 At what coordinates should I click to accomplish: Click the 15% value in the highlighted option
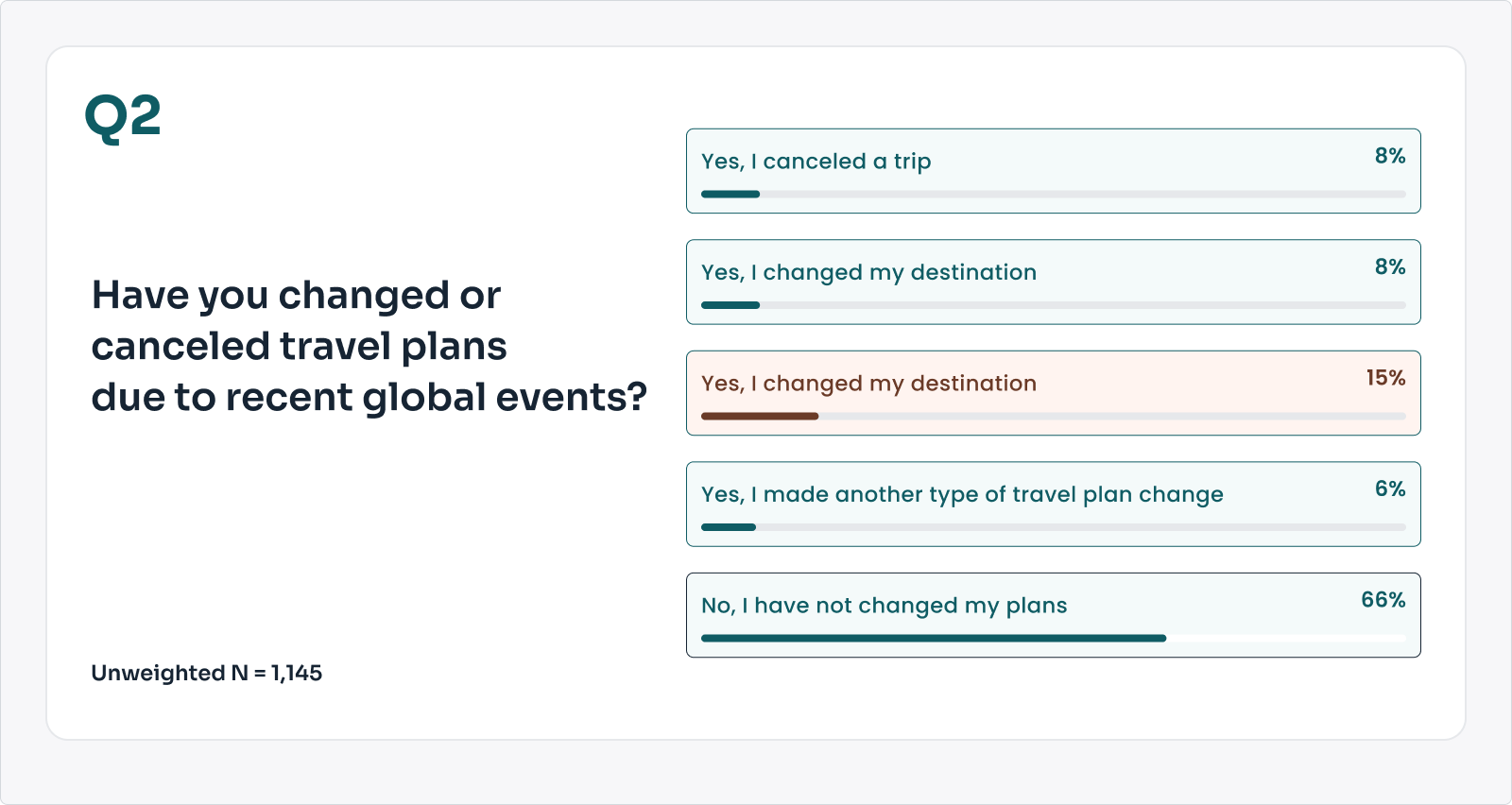1385,378
